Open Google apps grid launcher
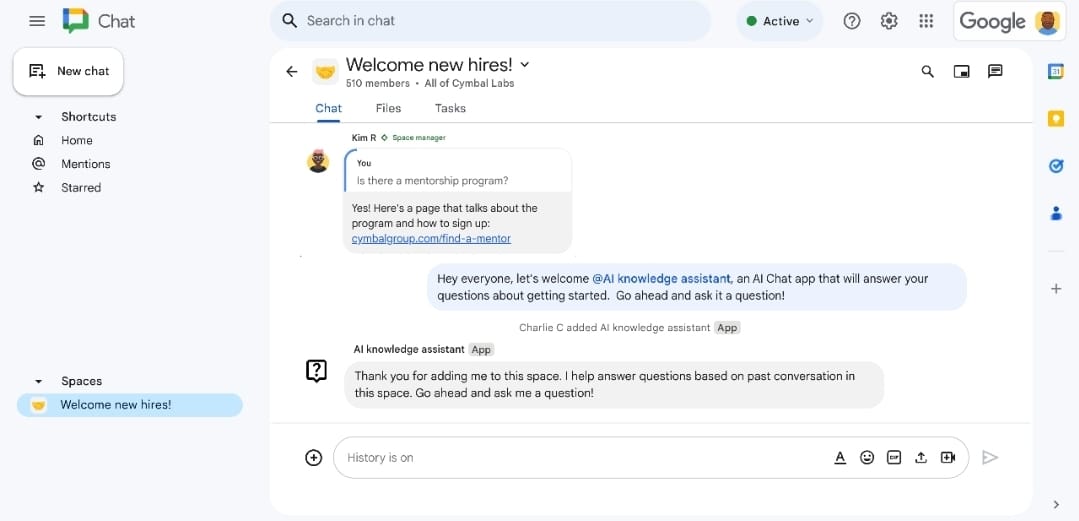 pyautogui.click(x=926, y=21)
